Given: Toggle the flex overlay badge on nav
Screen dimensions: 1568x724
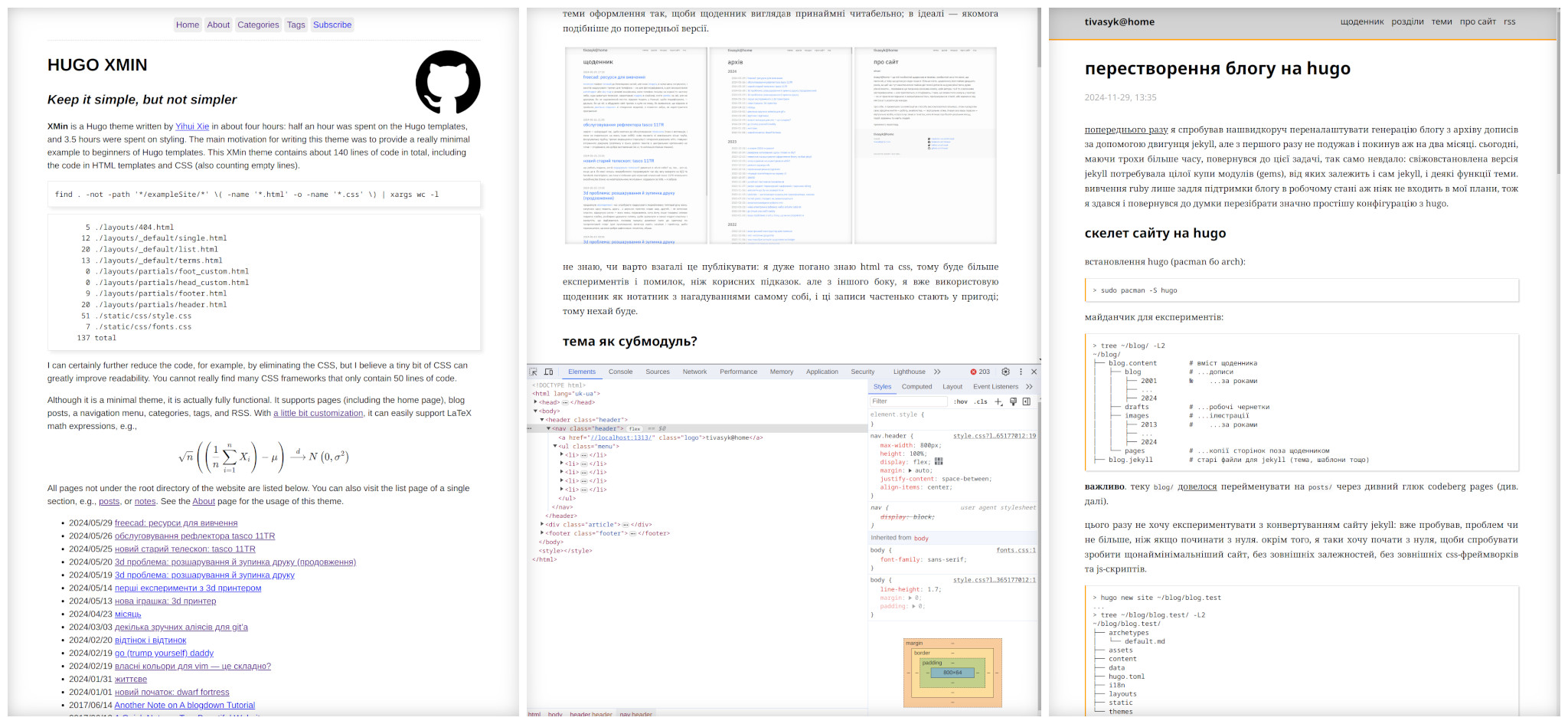Looking at the screenshot, I should [x=635, y=429].
